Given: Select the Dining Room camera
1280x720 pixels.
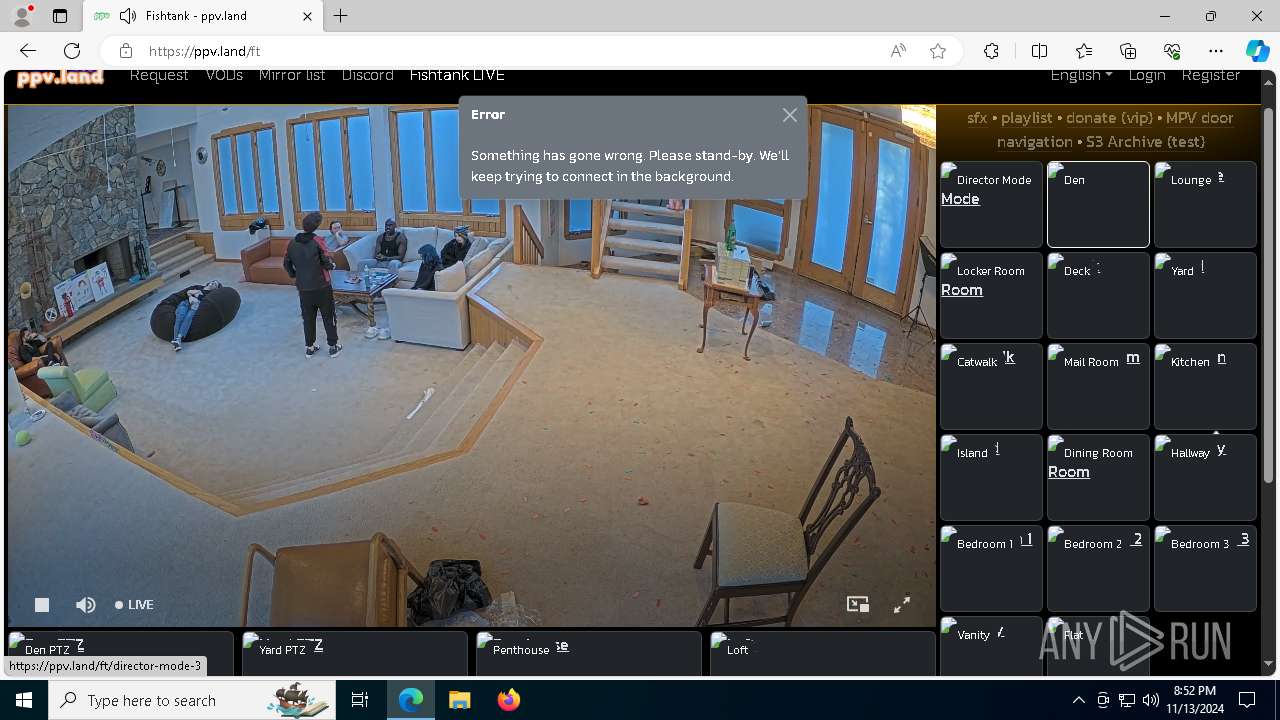Looking at the screenshot, I should tap(1098, 477).
